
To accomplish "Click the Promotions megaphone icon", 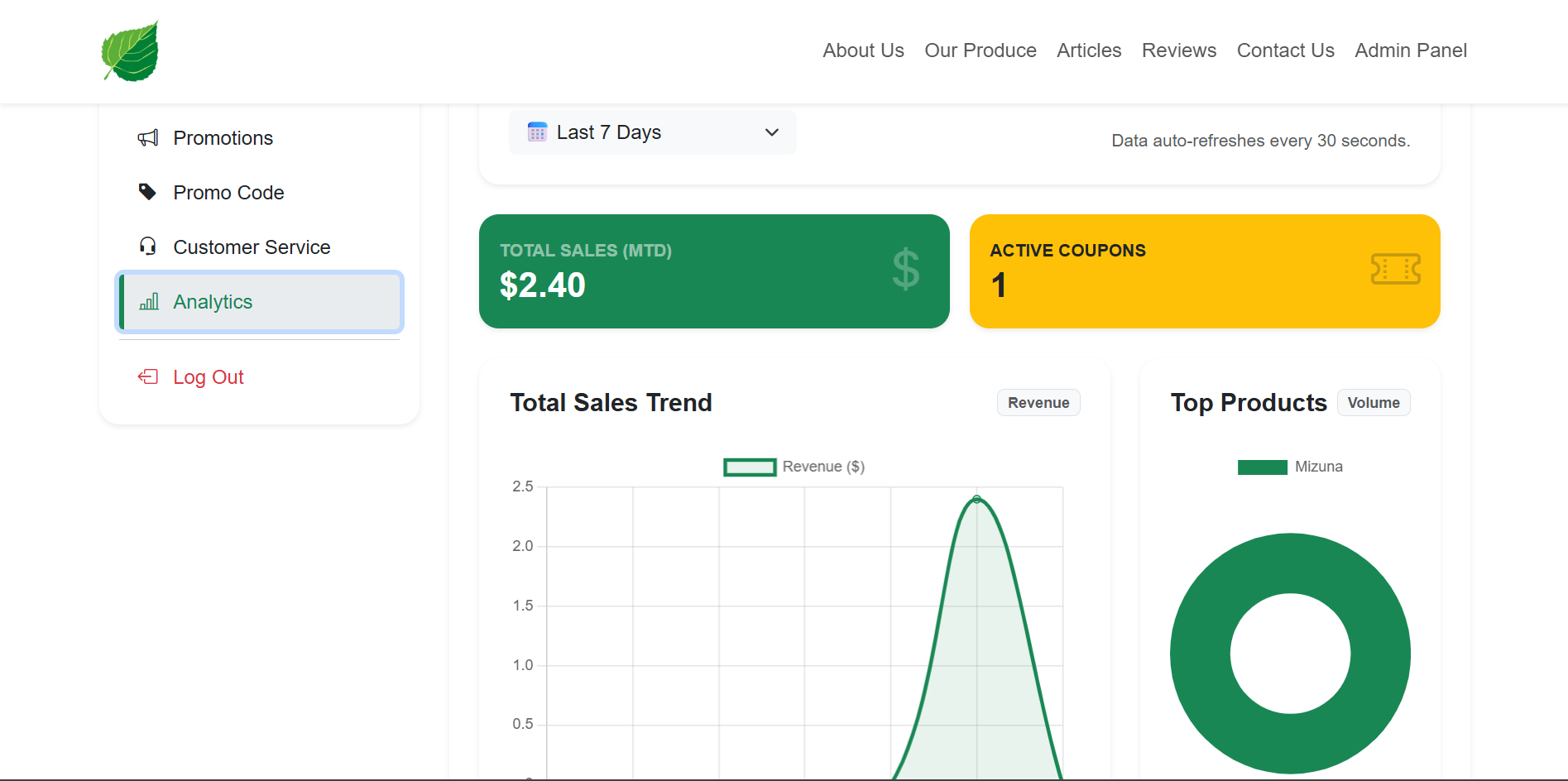I will point(148,138).
